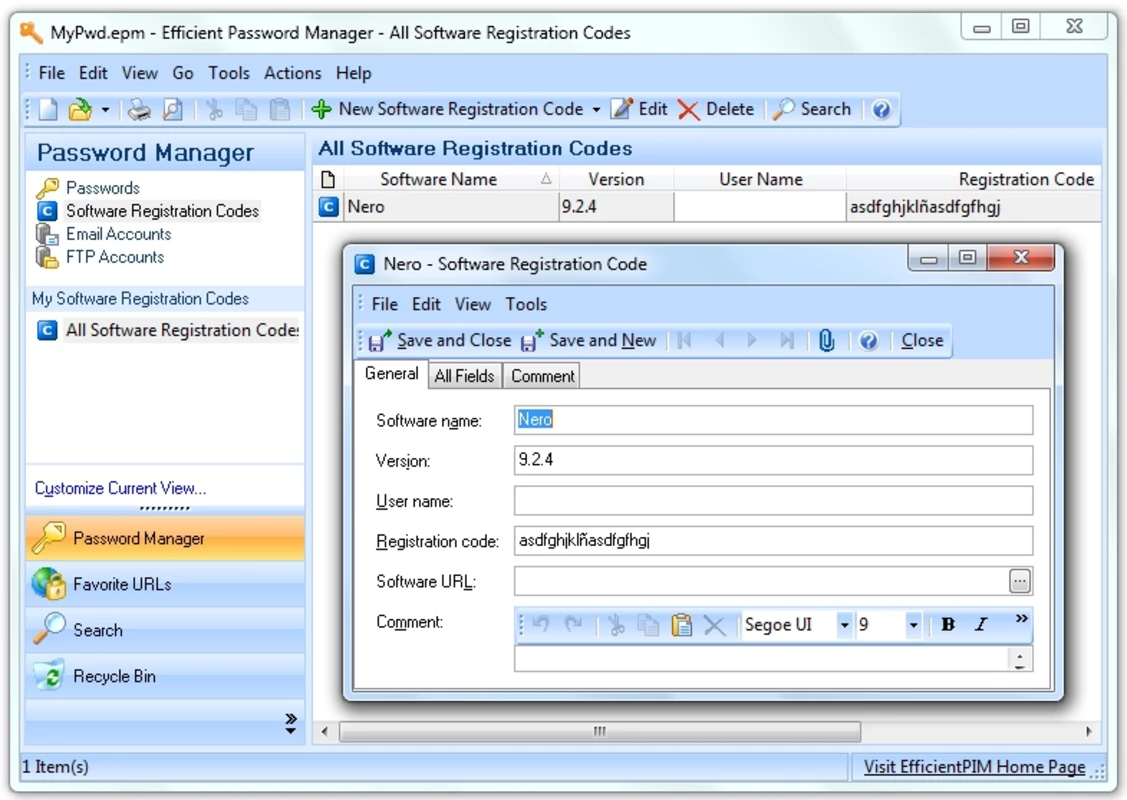This screenshot has width=1127, height=800.
Task: Open the Segoe UI font dropdown
Action: pyautogui.click(x=845, y=625)
